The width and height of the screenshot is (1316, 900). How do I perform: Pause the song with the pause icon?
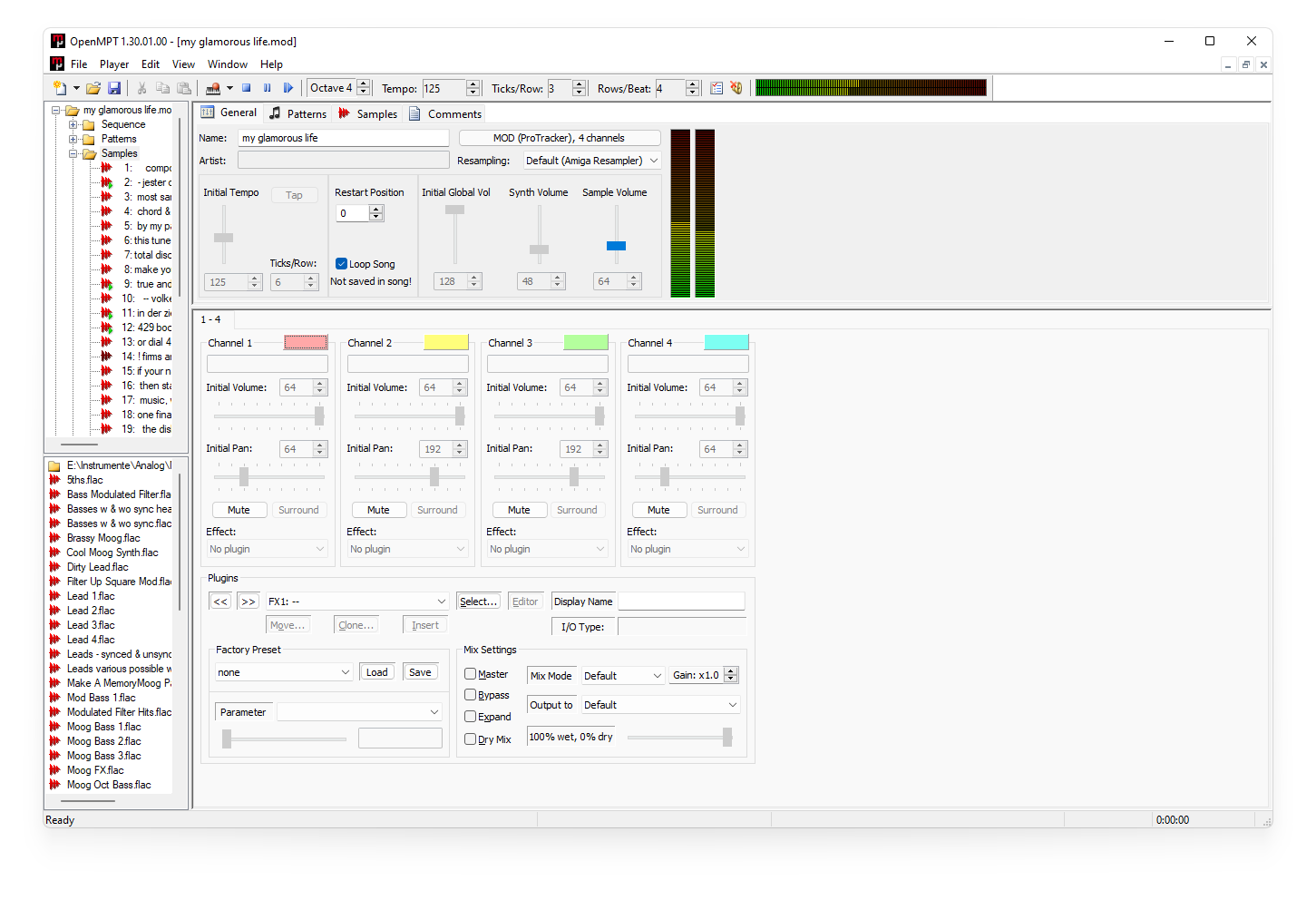(x=268, y=88)
